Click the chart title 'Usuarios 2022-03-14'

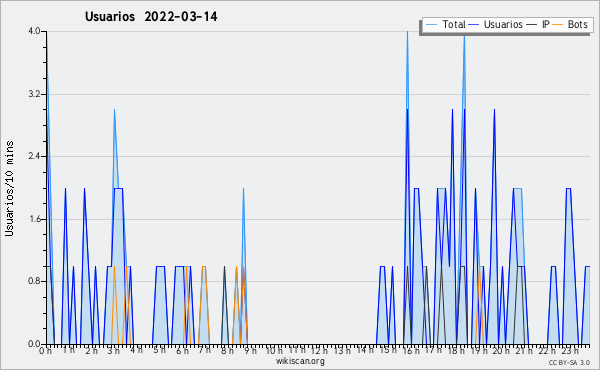(151, 17)
